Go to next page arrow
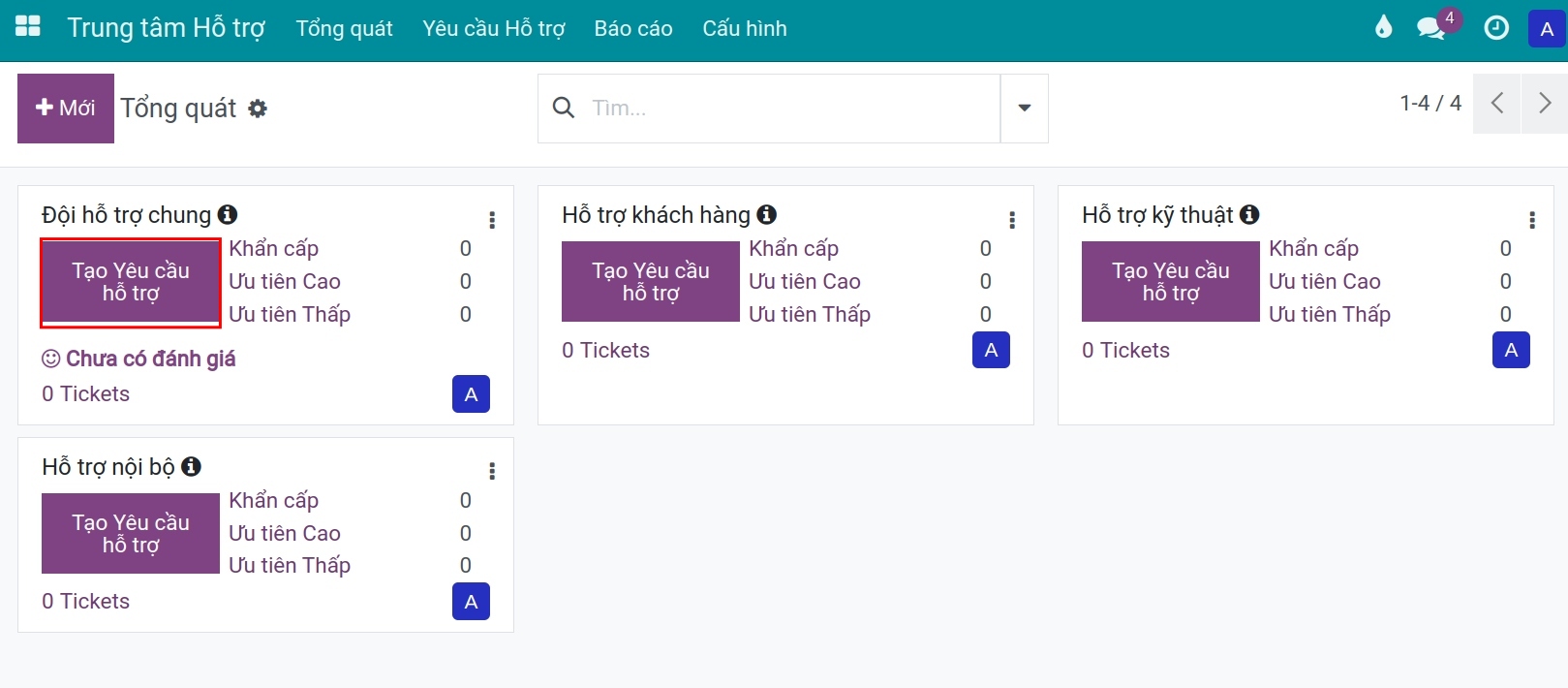The width and height of the screenshot is (1568, 688). [x=1545, y=103]
